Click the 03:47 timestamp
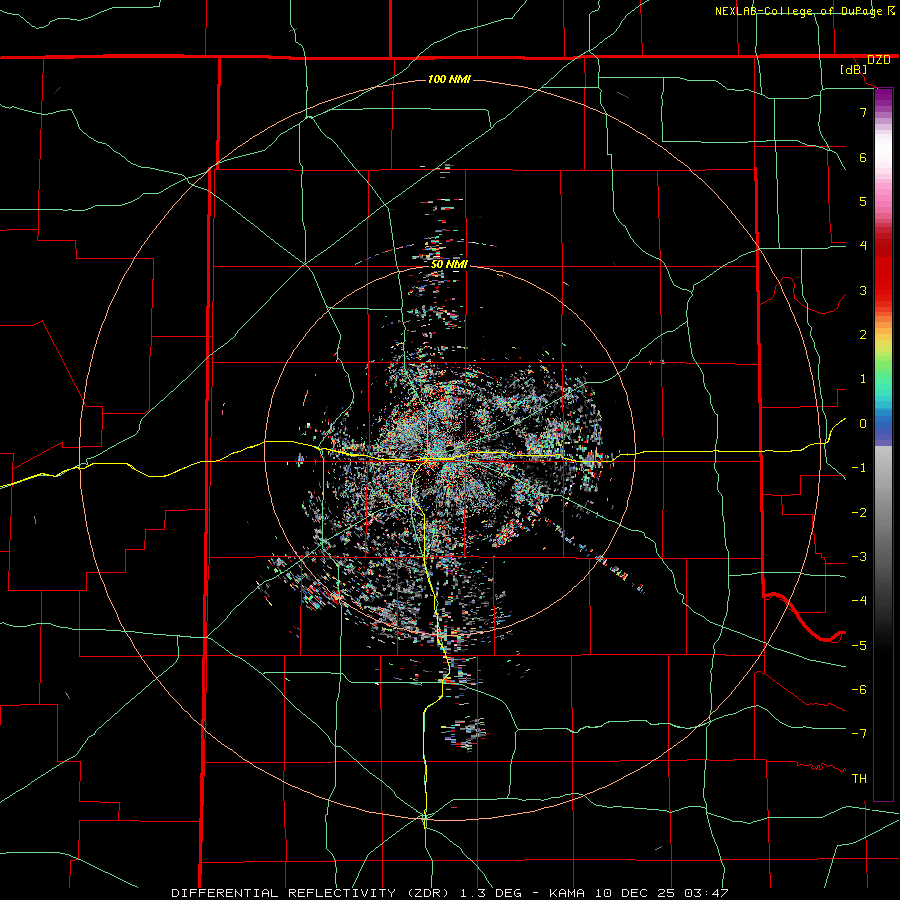Image resolution: width=900 pixels, height=900 pixels. [x=707, y=893]
